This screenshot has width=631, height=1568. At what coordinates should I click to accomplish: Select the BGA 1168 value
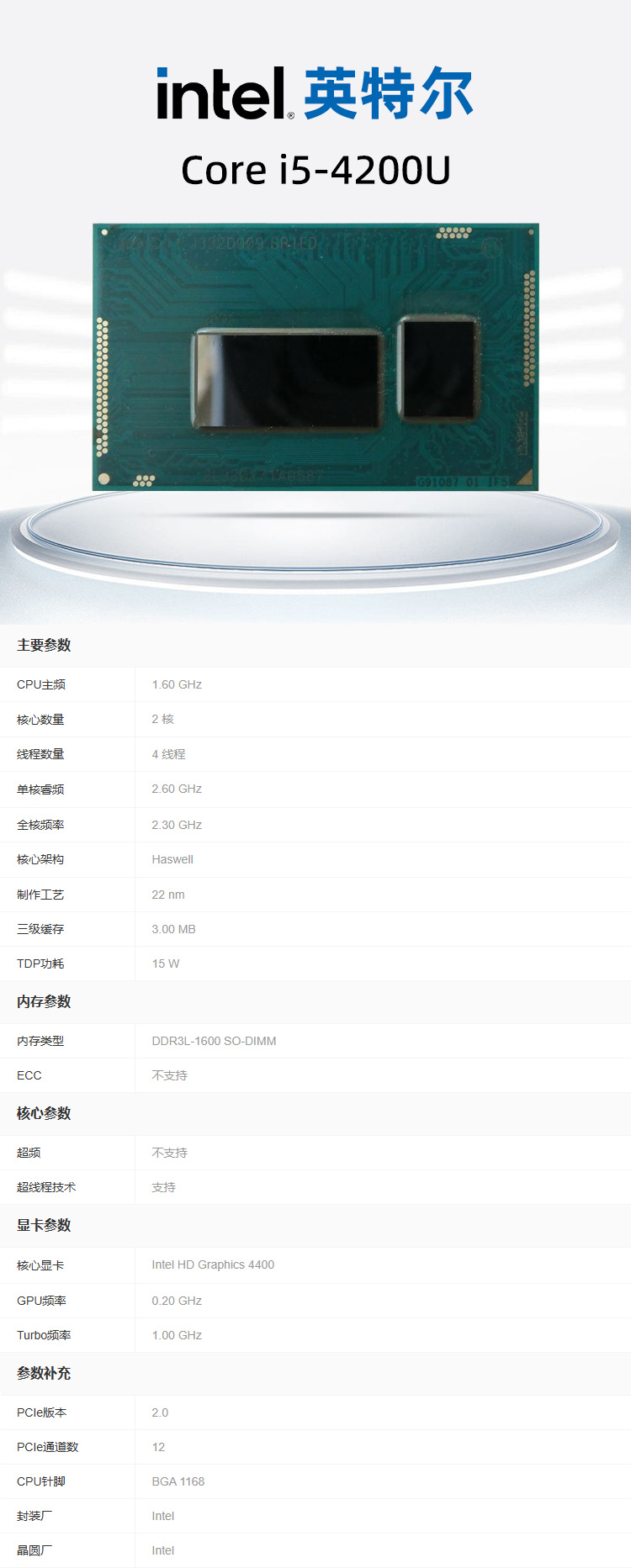tap(178, 1481)
